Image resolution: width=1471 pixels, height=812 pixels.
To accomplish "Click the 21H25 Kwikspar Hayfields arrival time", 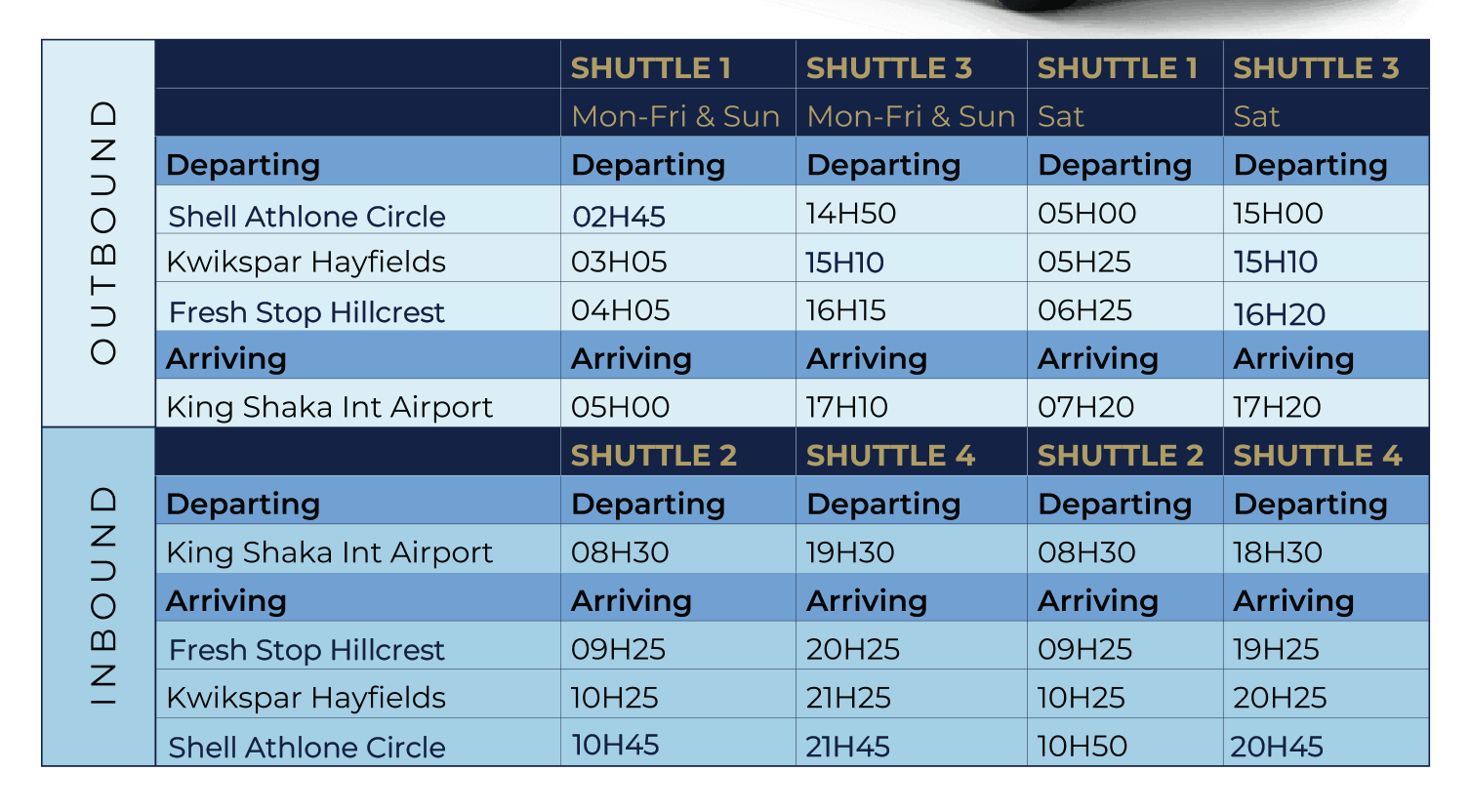I will [847, 698].
